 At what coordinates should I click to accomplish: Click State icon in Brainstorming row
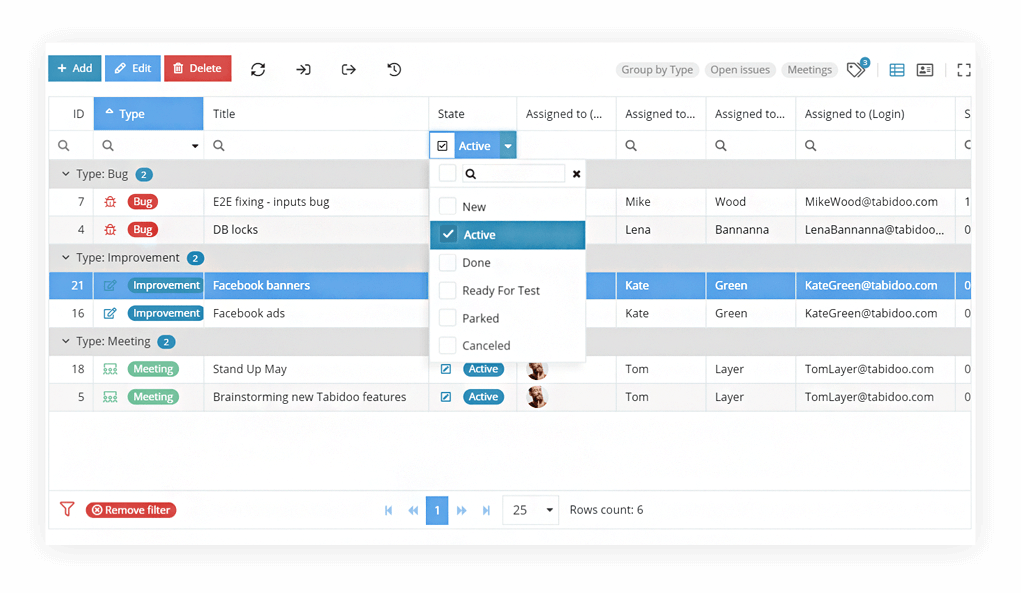[x=445, y=396]
